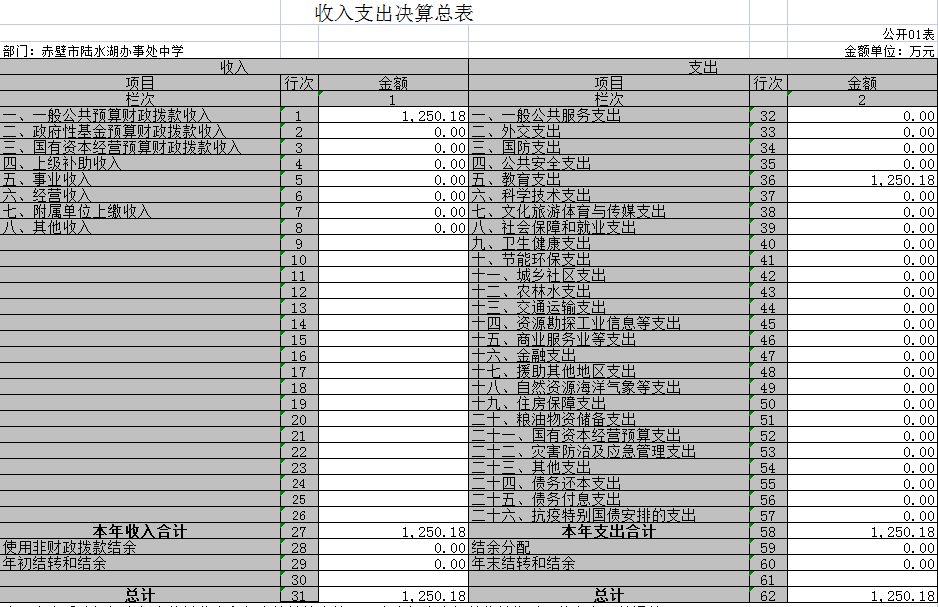Click the 年末结转和结余 cell

(x=609, y=563)
